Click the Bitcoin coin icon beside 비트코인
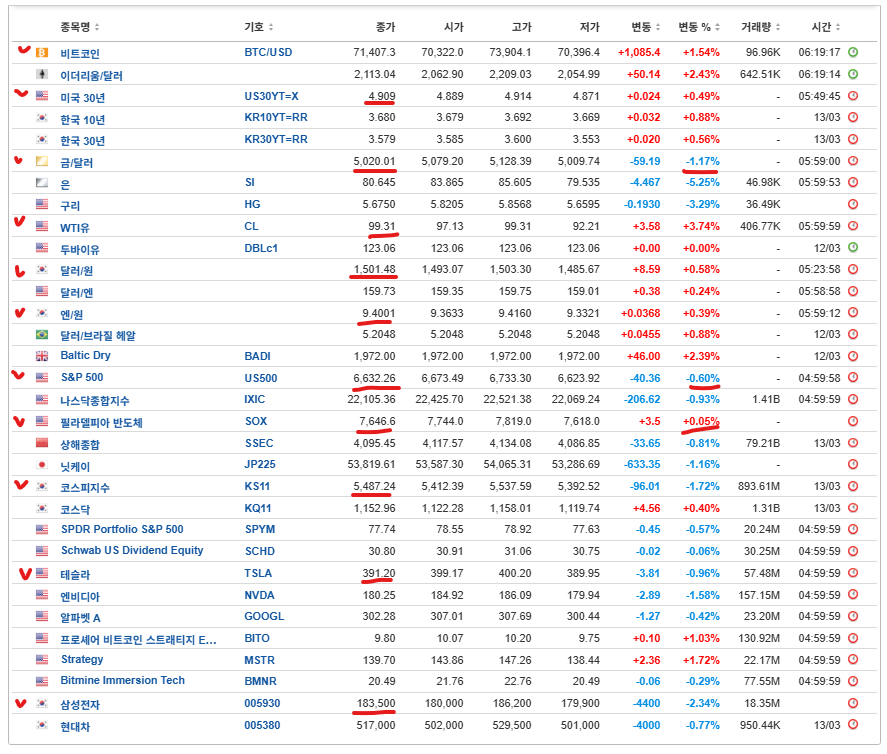Image resolution: width=887 pixels, height=754 pixels. click(x=42, y=52)
